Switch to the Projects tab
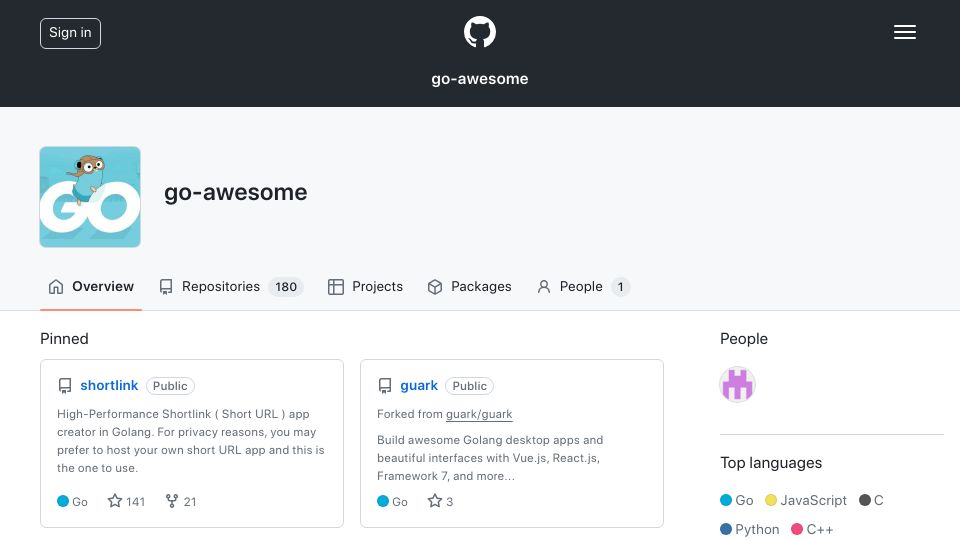This screenshot has height=540, width=960. point(366,287)
